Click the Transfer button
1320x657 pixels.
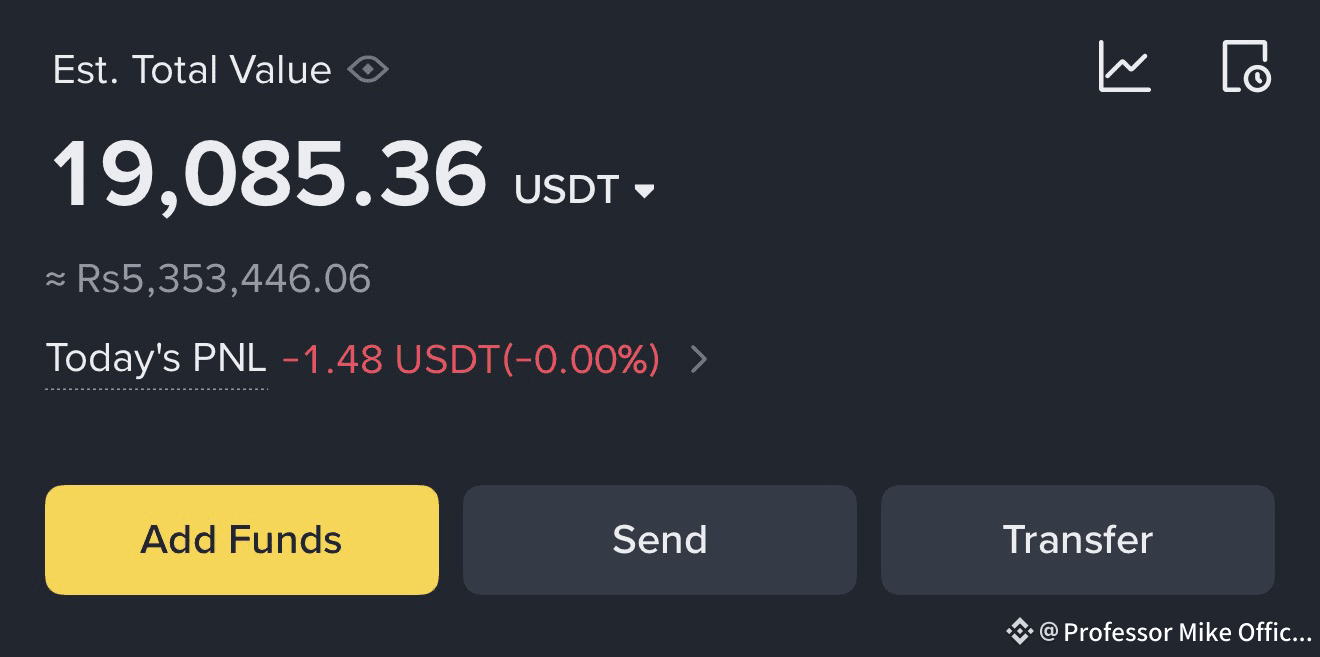pyautogui.click(x=1078, y=540)
